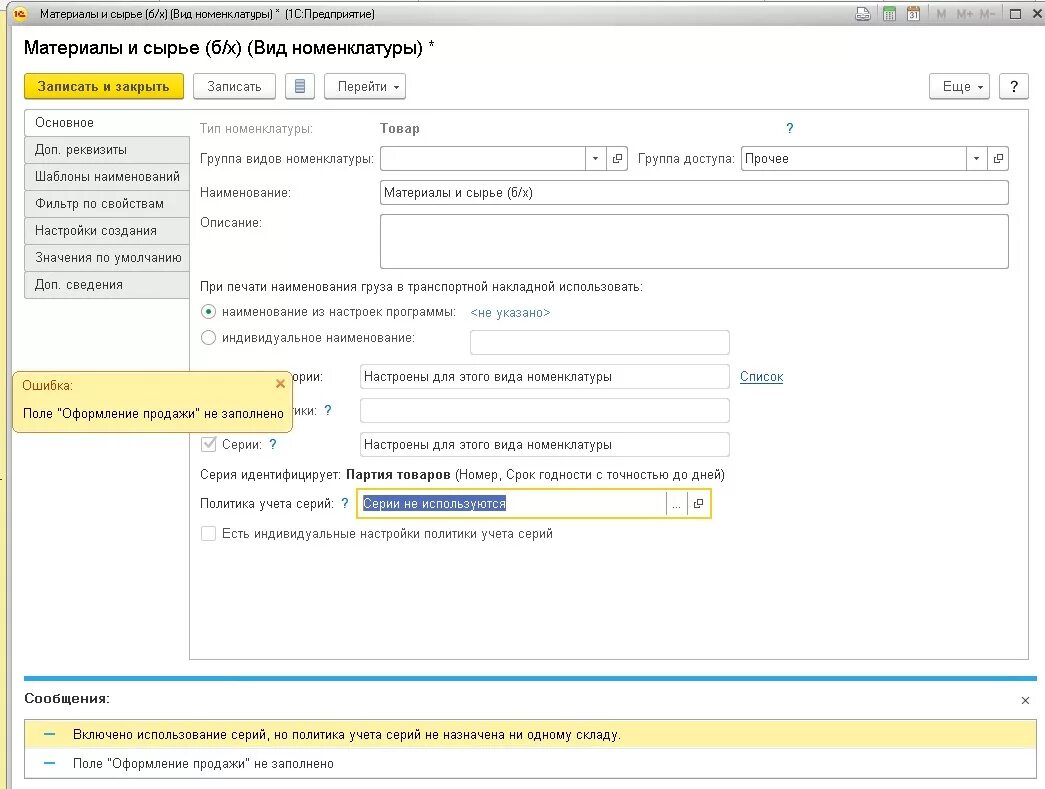Toggle the Серии checkbox
The height and width of the screenshot is (789, 1045).
click(209, 444)
